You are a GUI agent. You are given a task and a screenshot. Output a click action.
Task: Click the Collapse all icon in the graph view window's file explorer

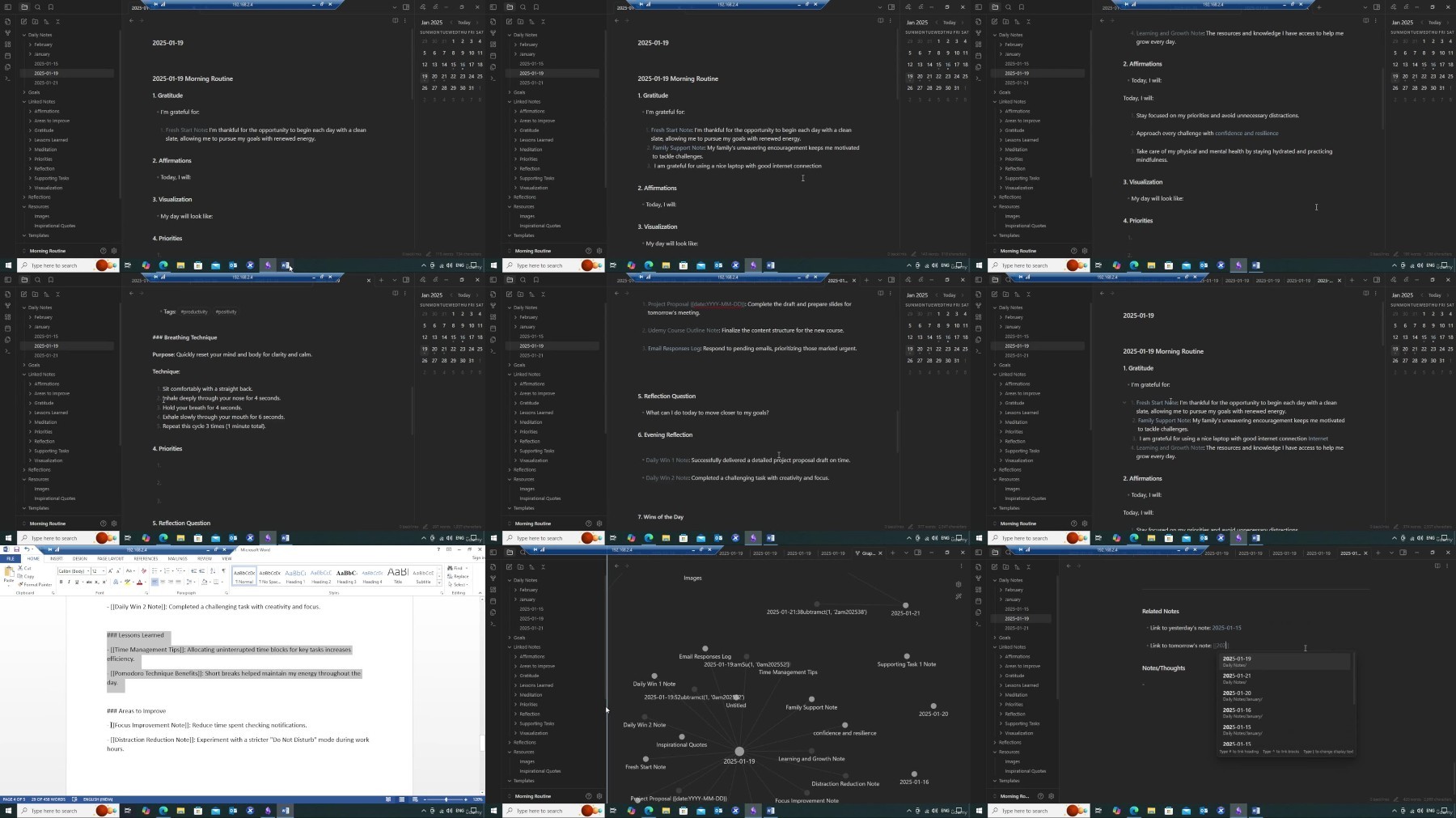pyautogui.click(x=543, y=566)
